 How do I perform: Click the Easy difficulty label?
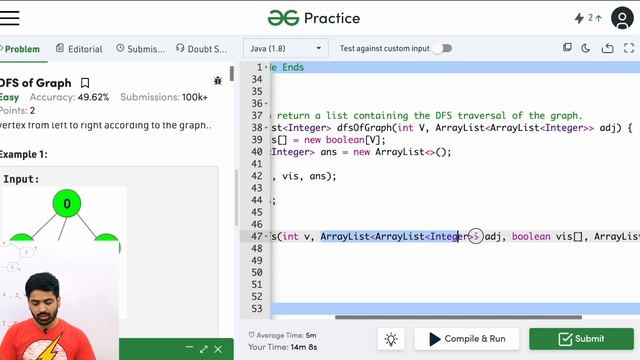click(9, 98)
